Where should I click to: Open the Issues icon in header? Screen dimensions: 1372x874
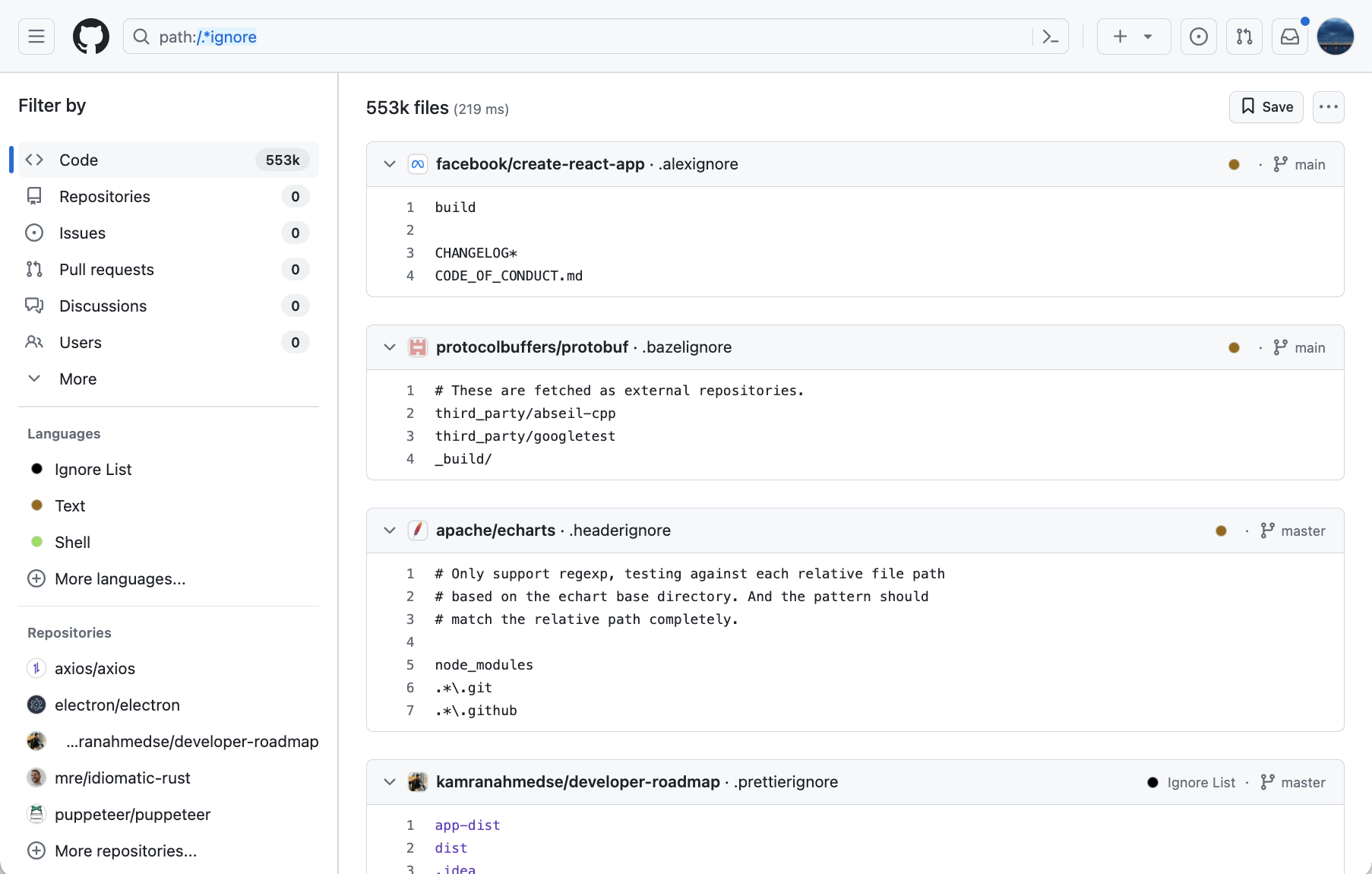click(1199, 36)
